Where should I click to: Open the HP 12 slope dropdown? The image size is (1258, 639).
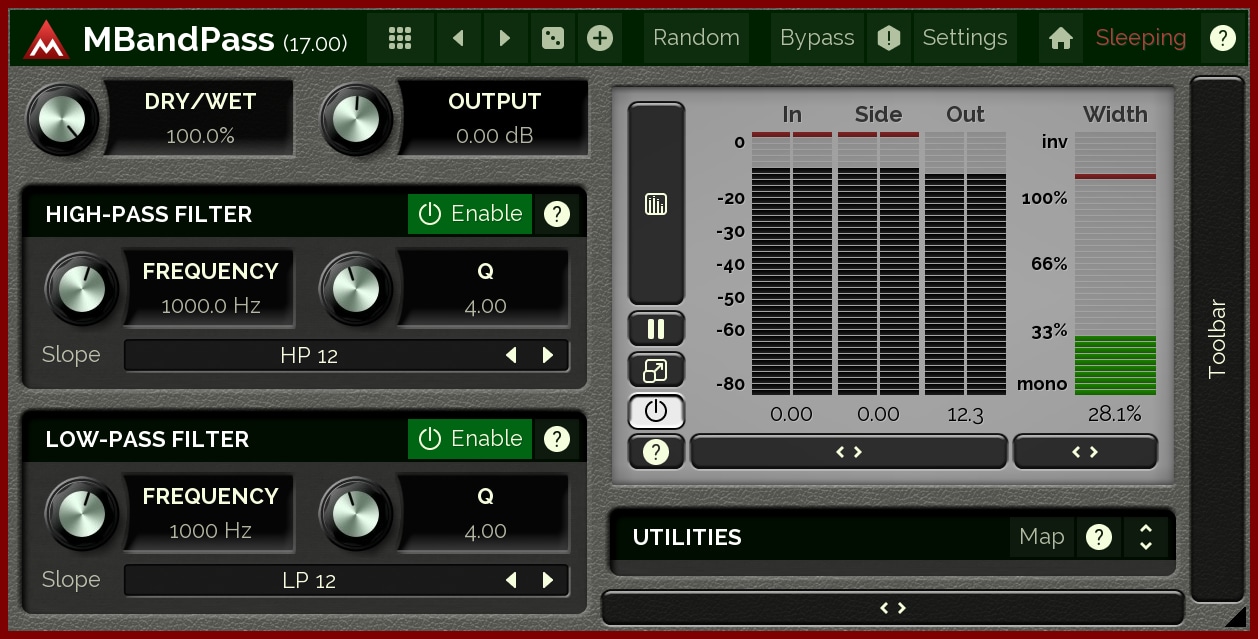(310, 356)
